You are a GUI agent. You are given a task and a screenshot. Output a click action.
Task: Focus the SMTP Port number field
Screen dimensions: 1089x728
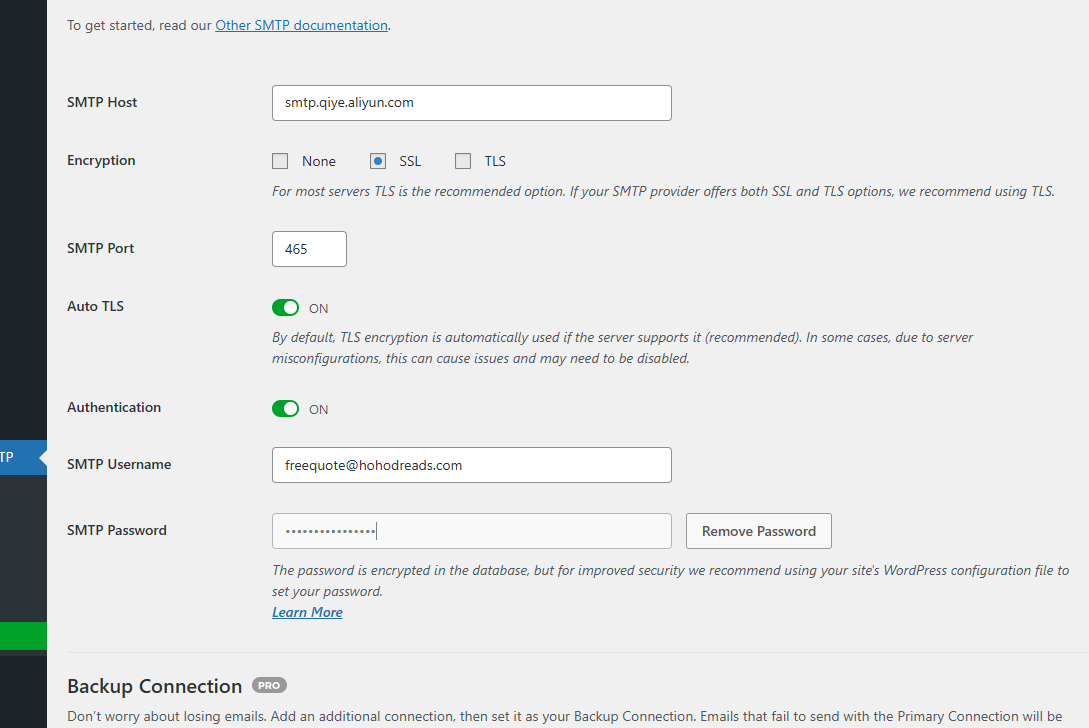pos(309,249)
